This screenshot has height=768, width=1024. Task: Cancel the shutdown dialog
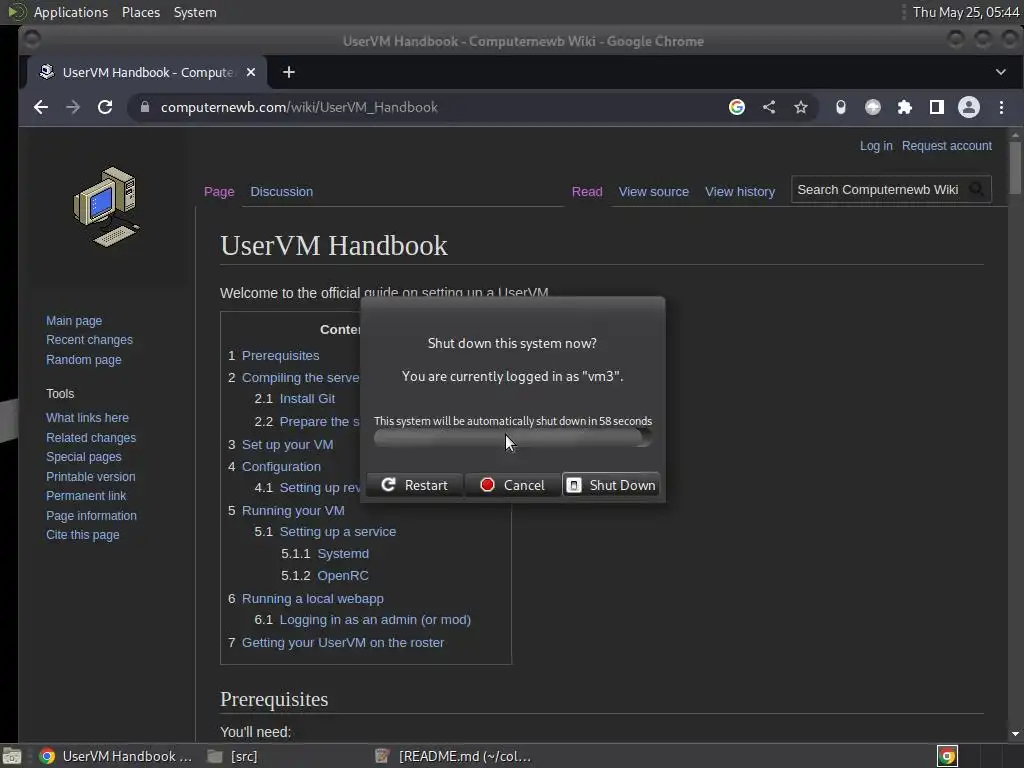tap(513, 485)
